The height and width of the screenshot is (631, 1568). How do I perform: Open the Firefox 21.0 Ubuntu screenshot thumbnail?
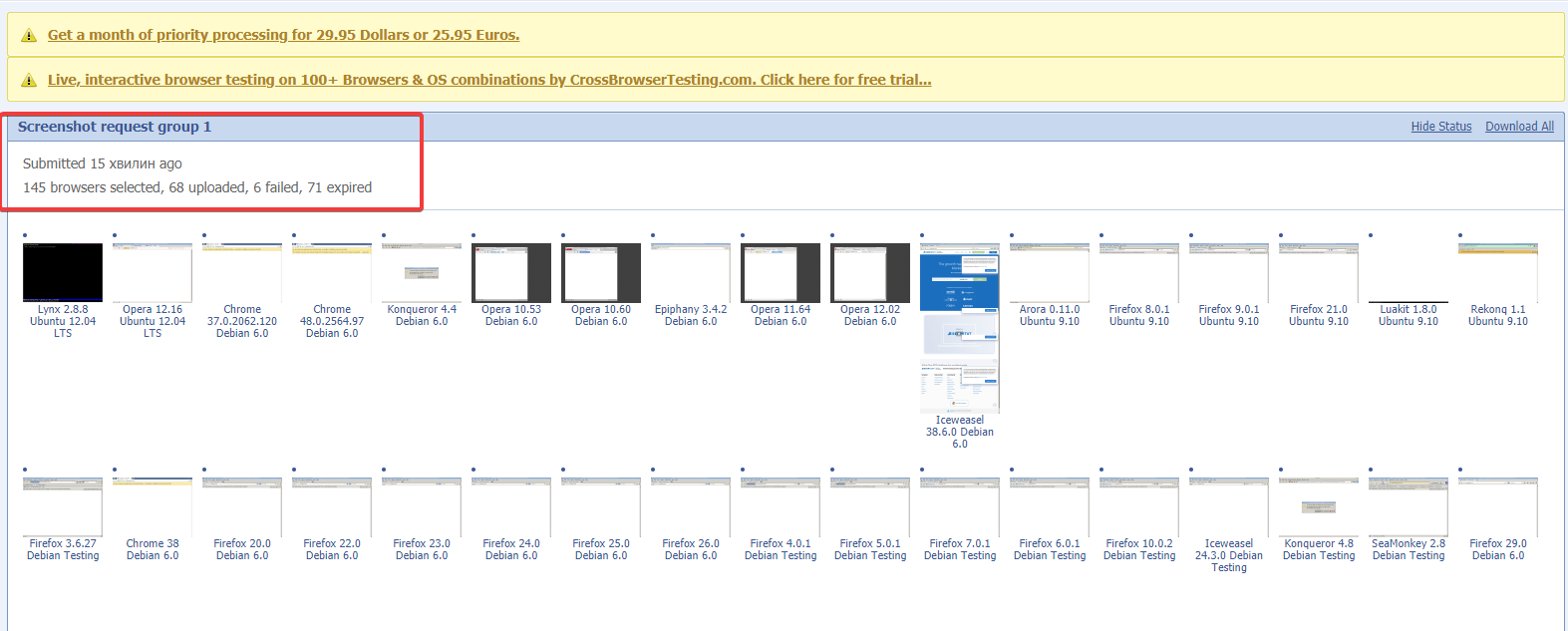(1319, 272)
